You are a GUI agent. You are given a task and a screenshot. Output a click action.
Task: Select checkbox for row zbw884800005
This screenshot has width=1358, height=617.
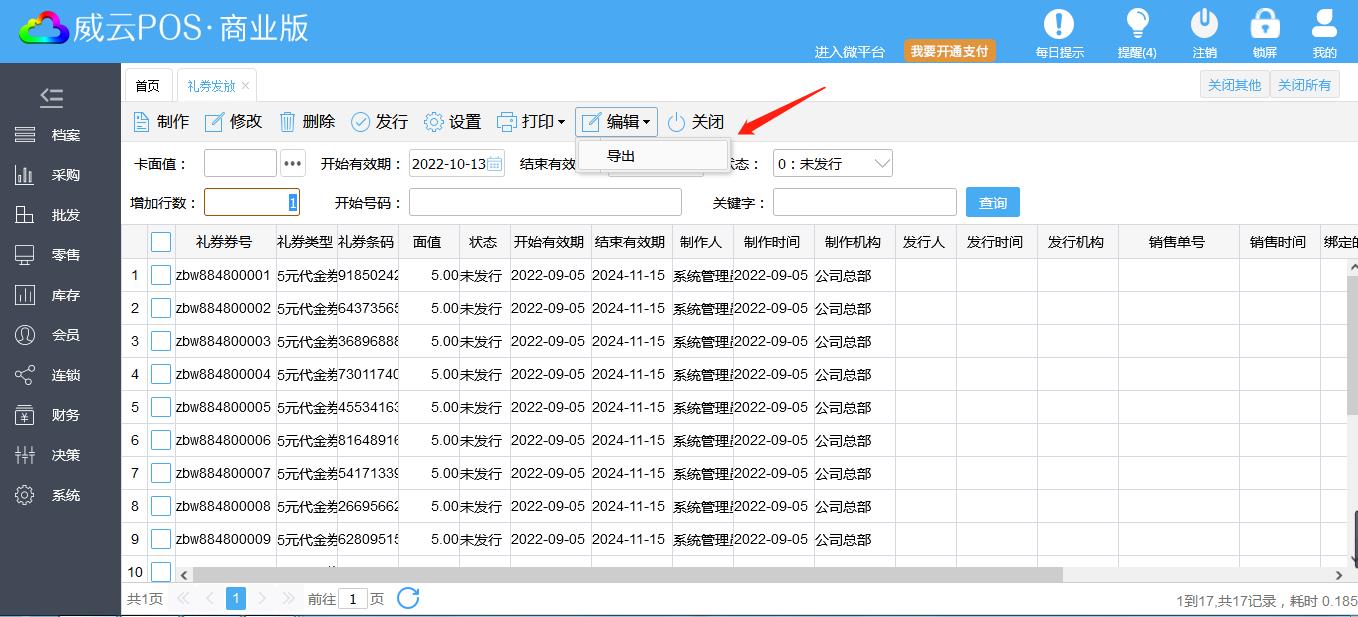click(x=161, y=407)
